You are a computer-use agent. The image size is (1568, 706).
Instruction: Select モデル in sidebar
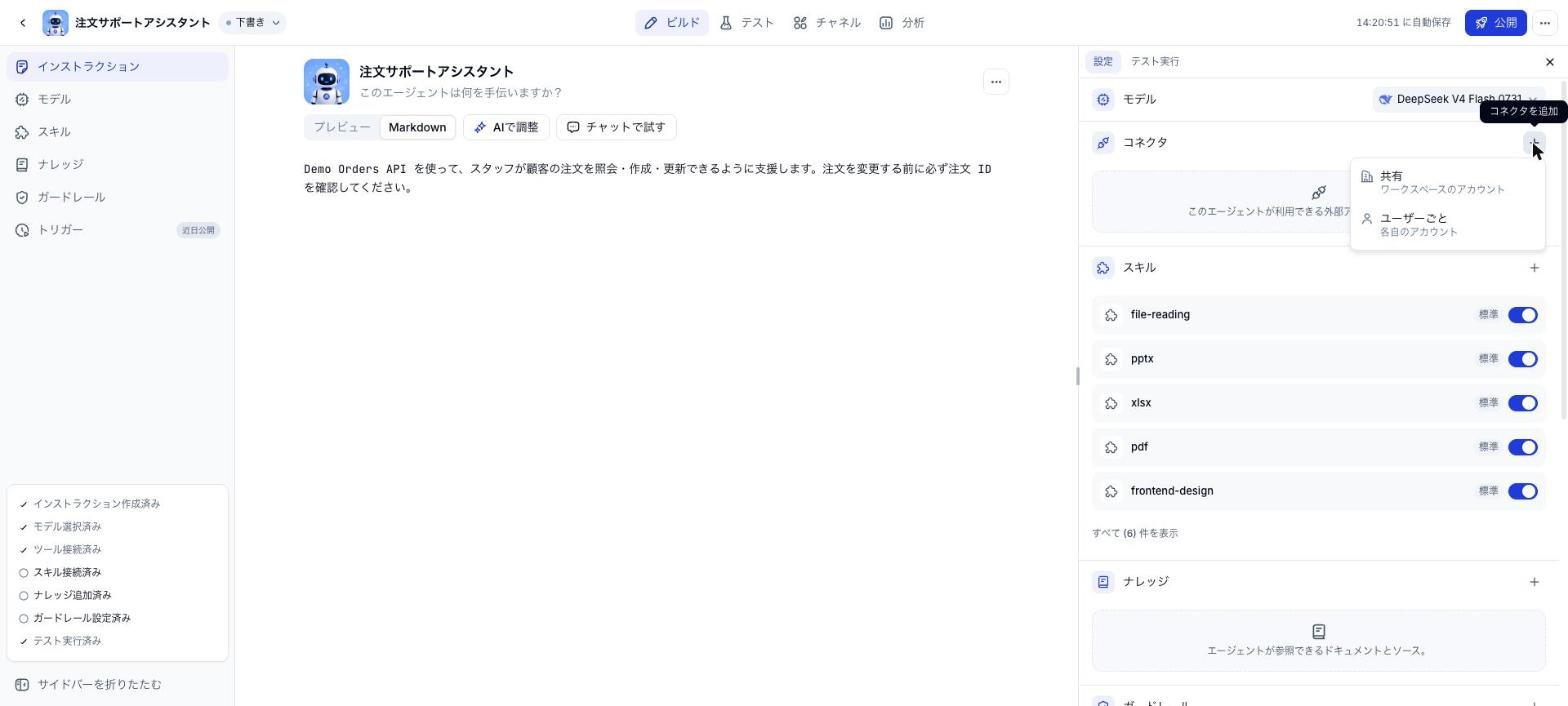[x=117, y=99]
